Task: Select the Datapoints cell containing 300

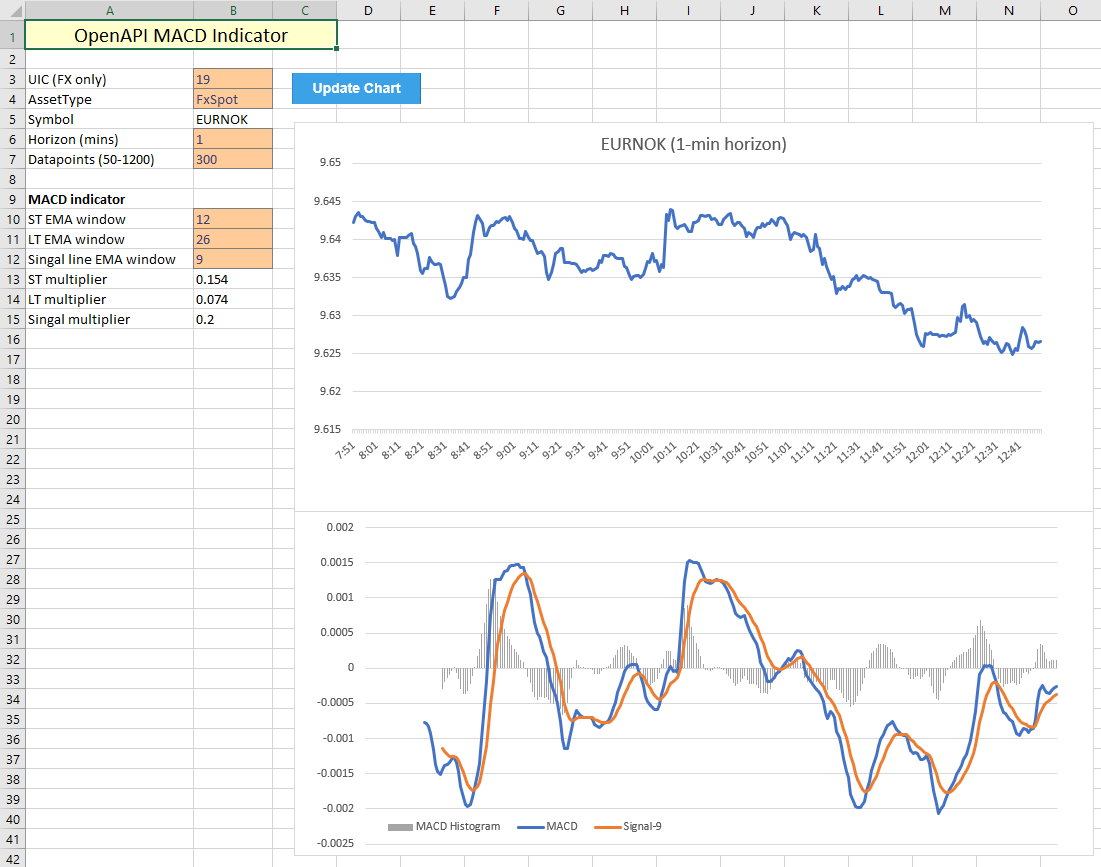Action: [232, 159]
